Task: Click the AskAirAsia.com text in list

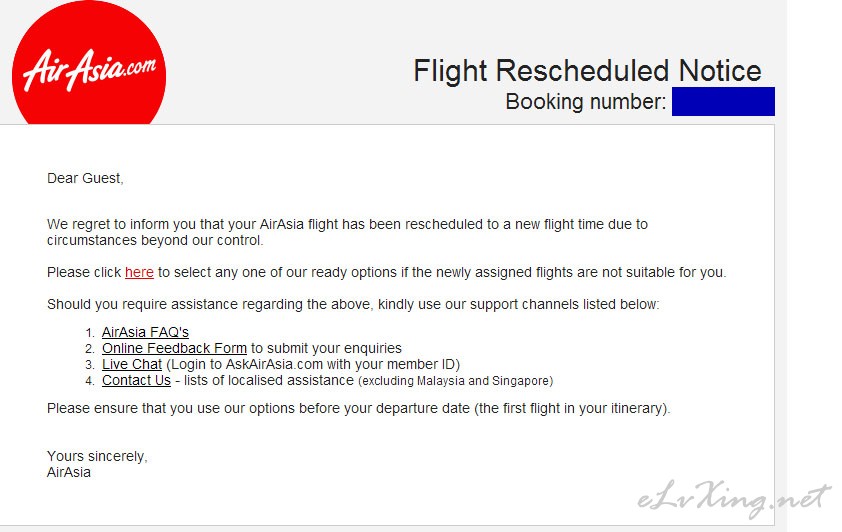Action: pos(274,365)
